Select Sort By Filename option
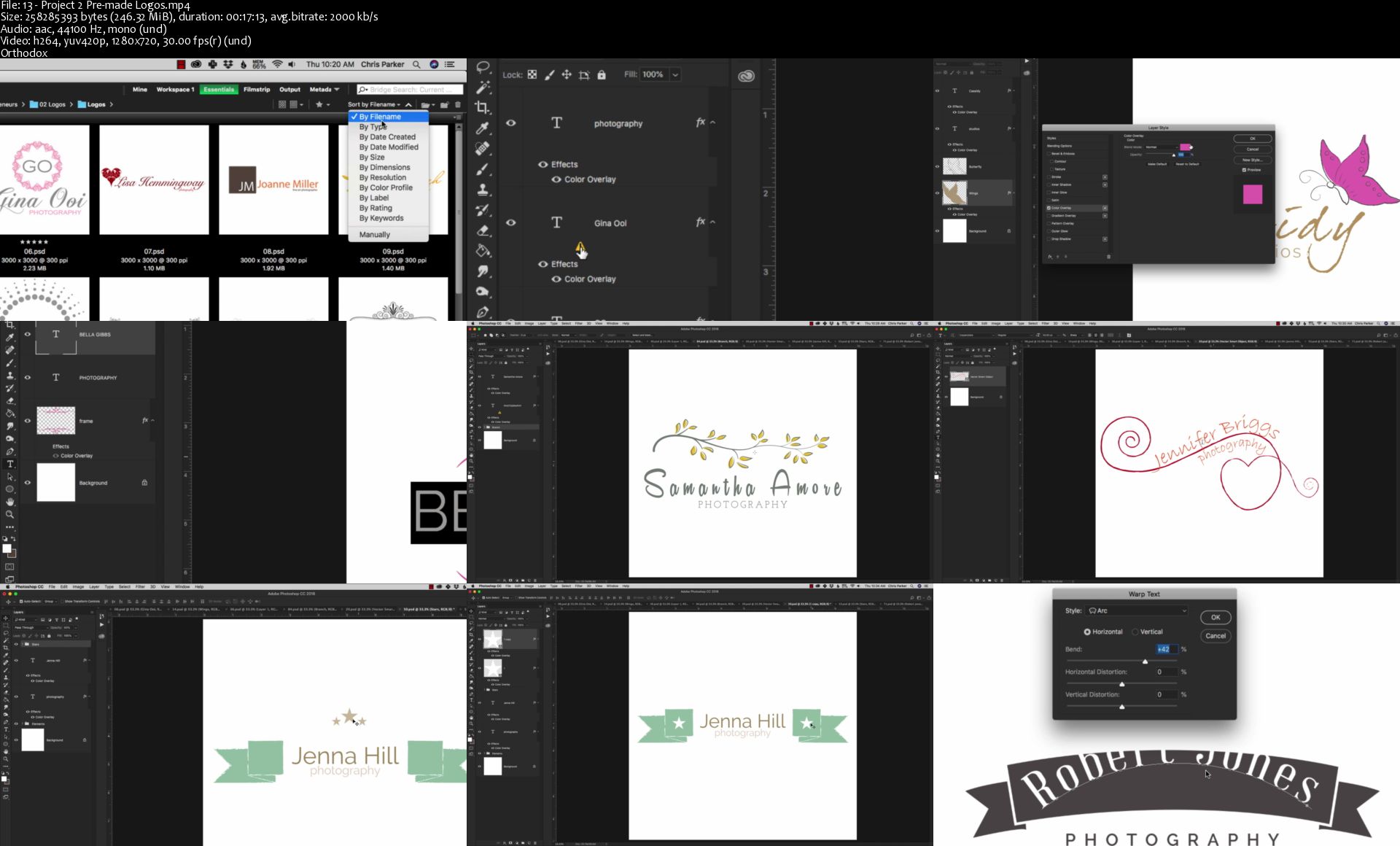 tap(381, 117)
